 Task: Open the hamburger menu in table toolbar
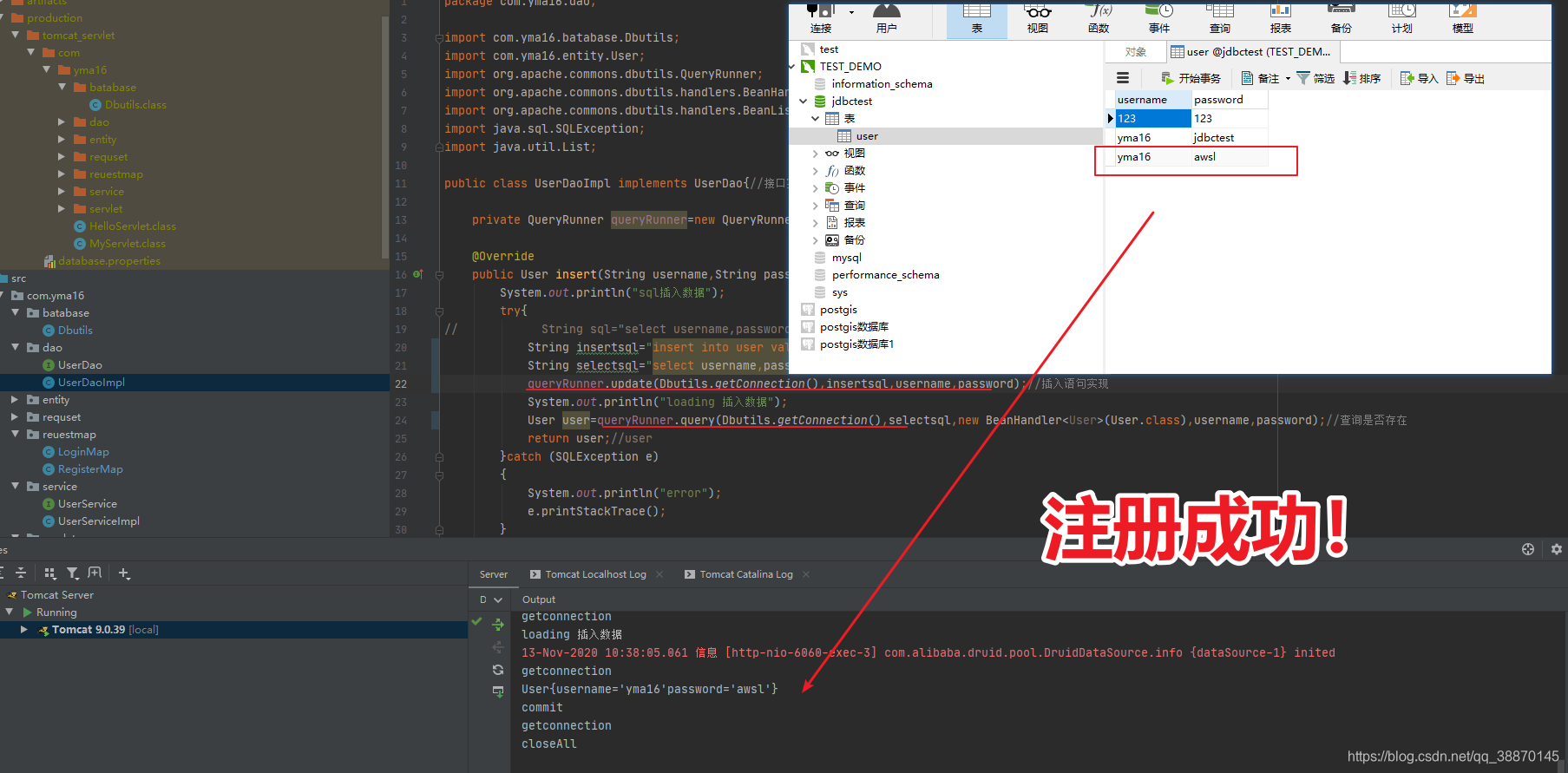[1123, 78]
